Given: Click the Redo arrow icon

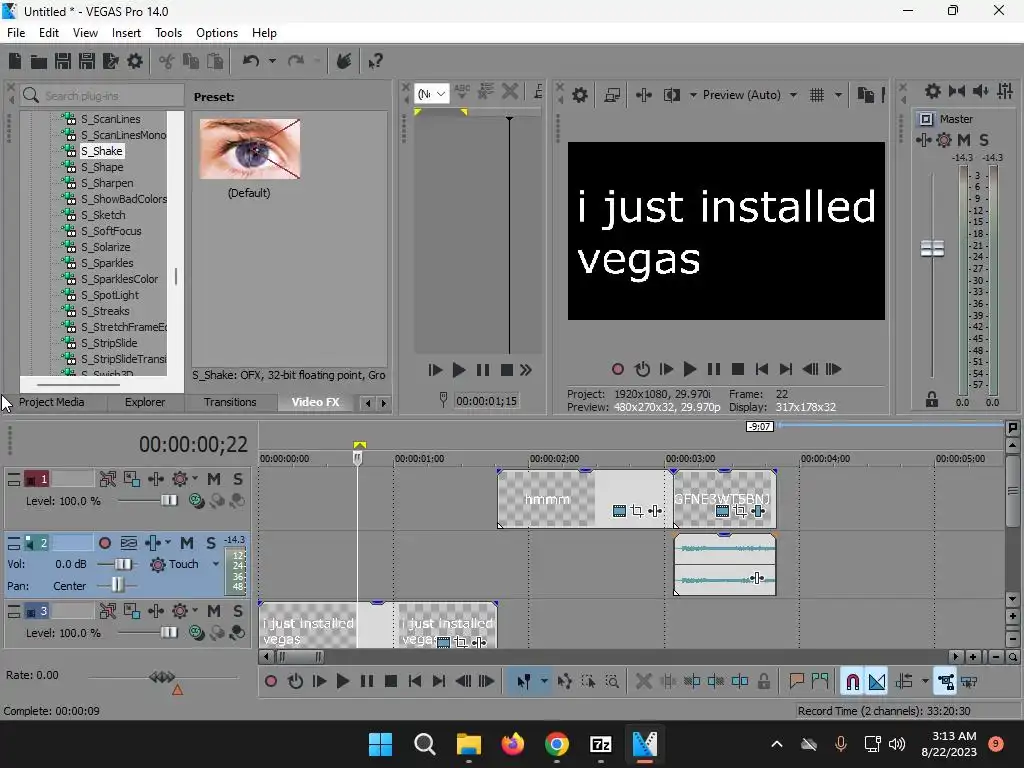Looking at the screenshot, I should [296, 61].
